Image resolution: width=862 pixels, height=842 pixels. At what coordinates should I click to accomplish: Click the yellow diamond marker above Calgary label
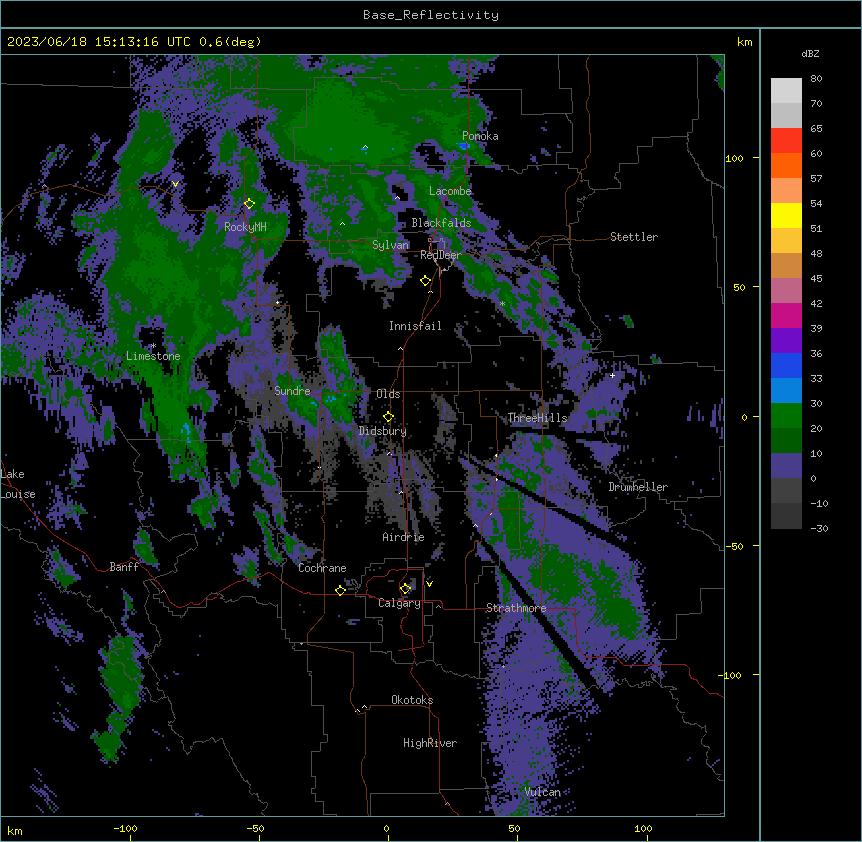(405, 588)
